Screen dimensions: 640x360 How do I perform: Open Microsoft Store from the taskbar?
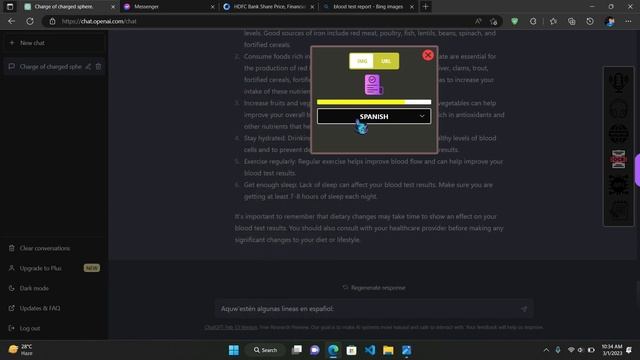tap(351, 350)
